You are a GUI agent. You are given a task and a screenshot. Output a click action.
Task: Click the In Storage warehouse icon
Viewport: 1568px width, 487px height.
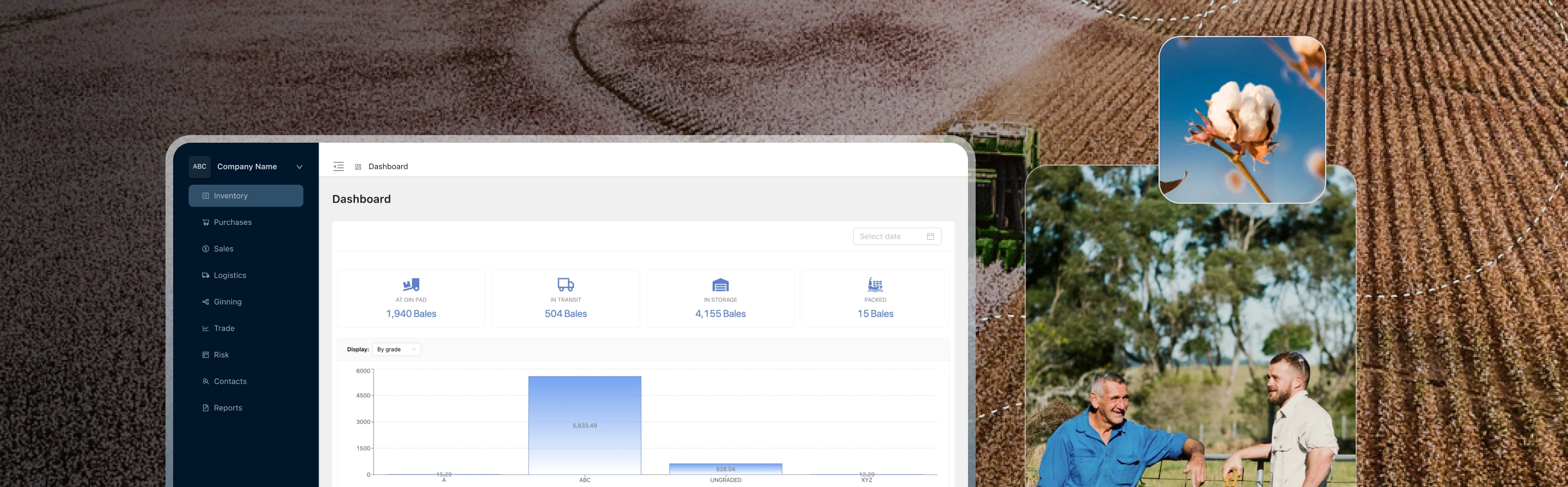click(x=721, y=284)
